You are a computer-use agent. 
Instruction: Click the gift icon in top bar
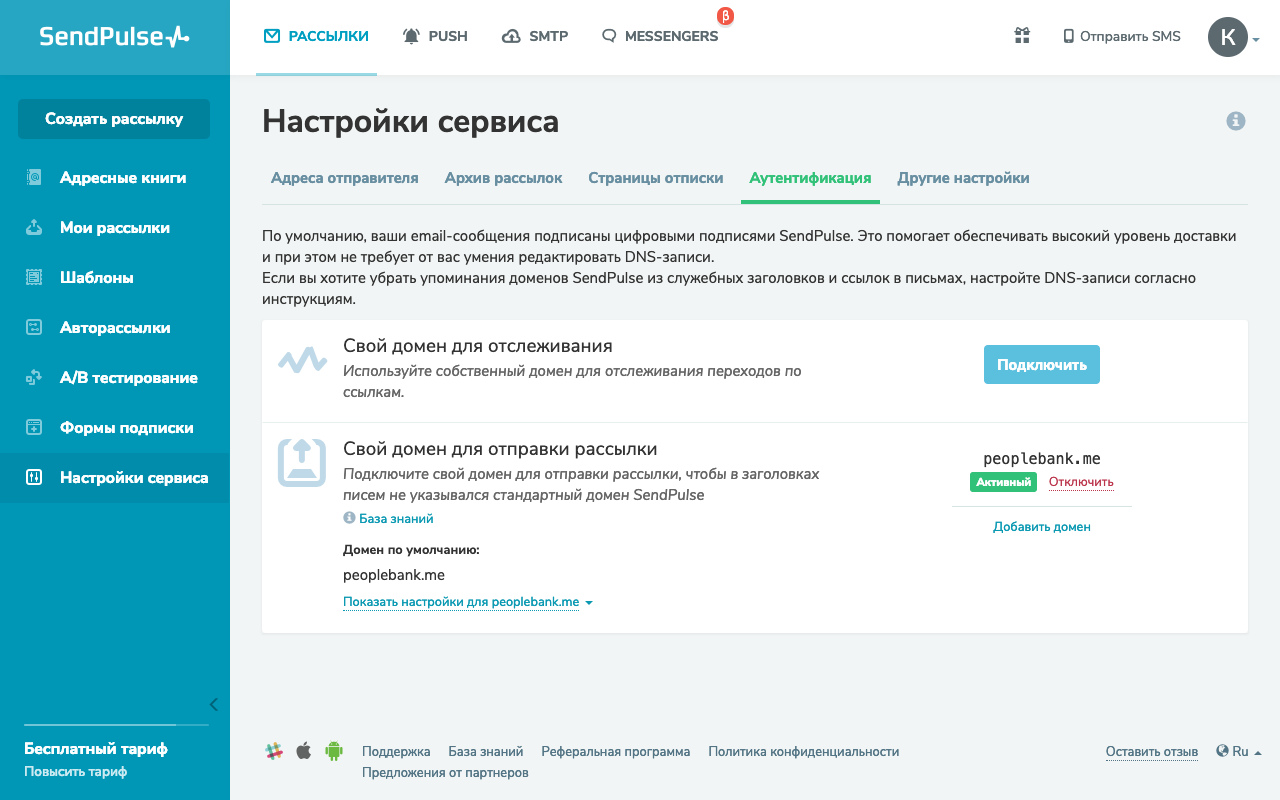[x=1022, y=36]
